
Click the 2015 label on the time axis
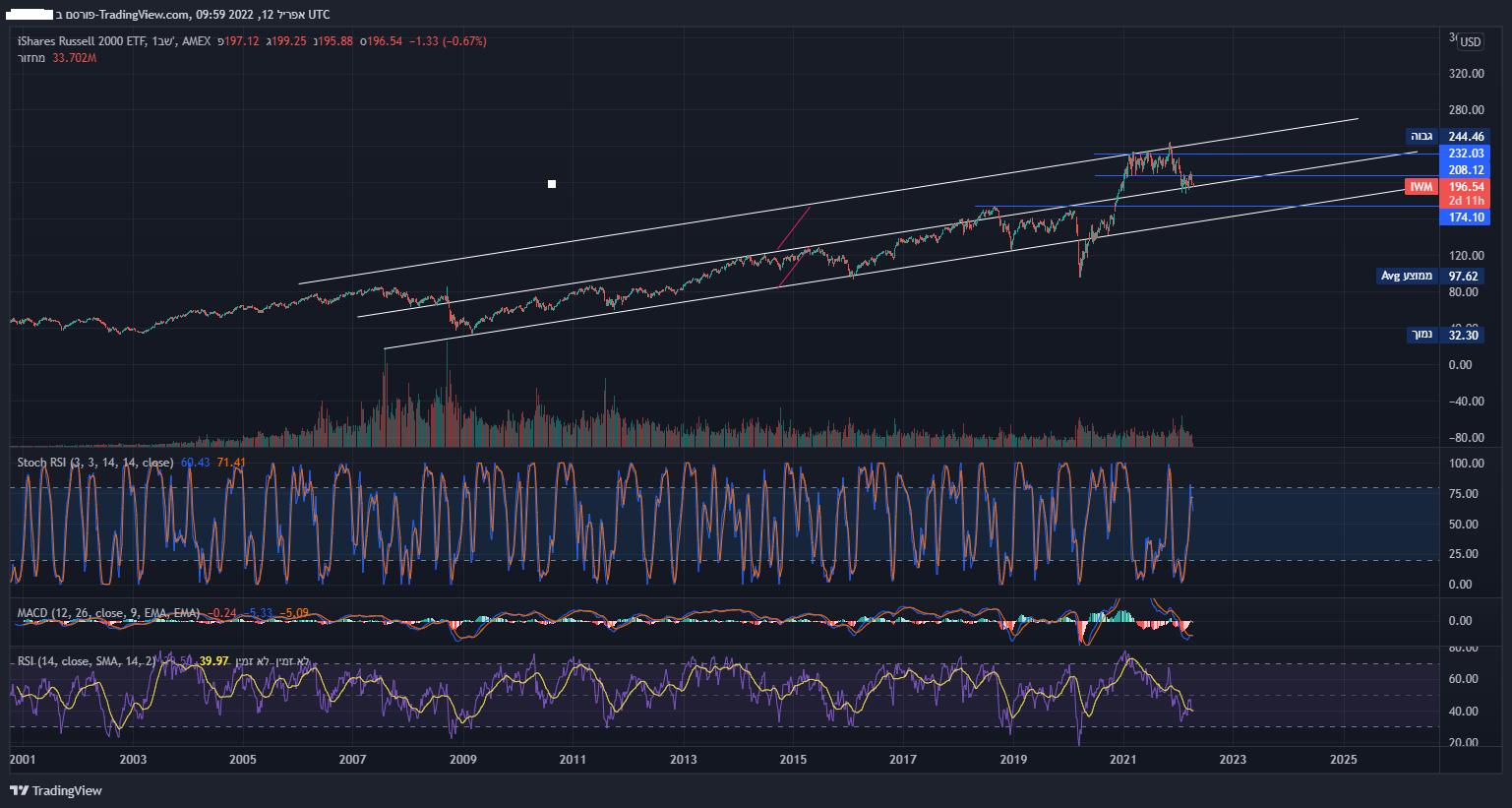pos(793,759)
